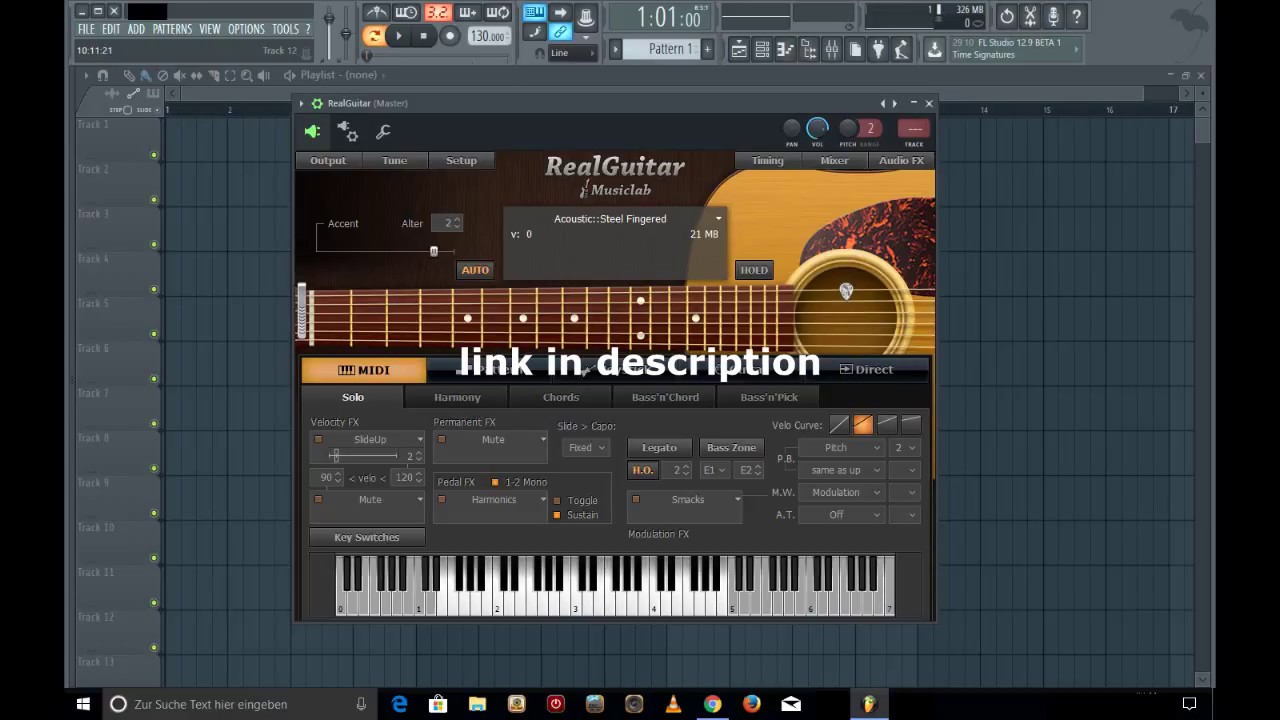Stop playback with the stop button
Viewport: 1280px width, 720px height.
[423, 36]
